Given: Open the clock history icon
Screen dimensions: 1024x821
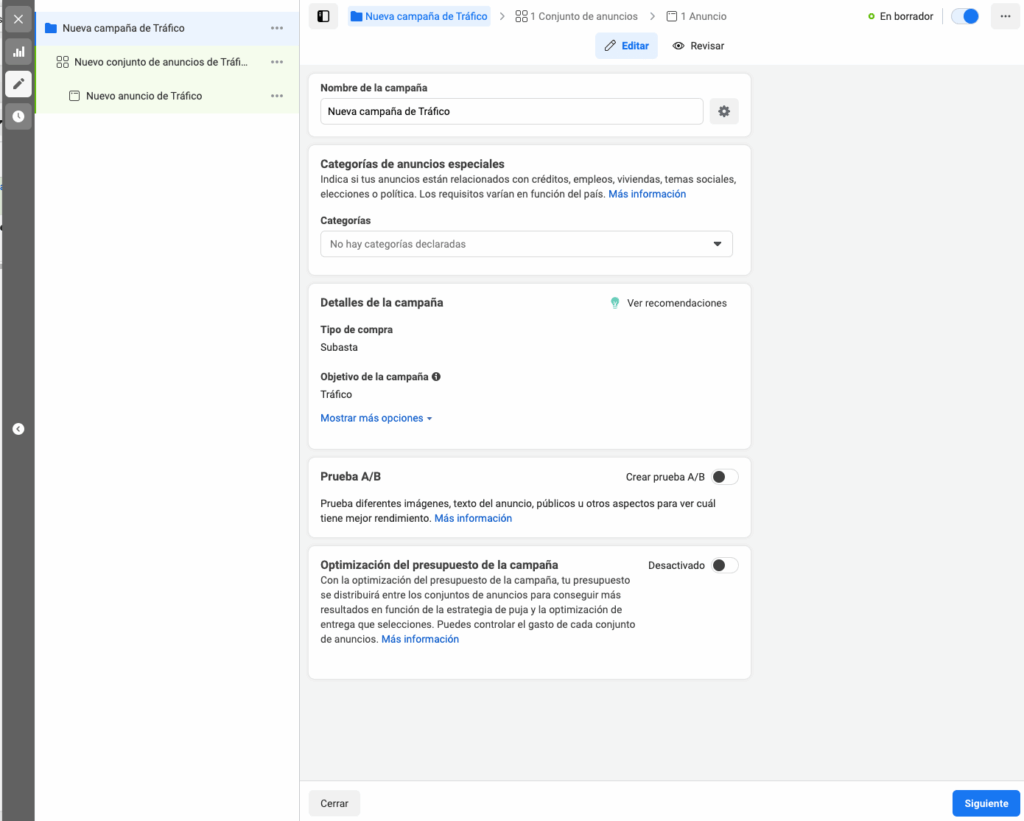Looking at the screenshot, I should [18, 117].
